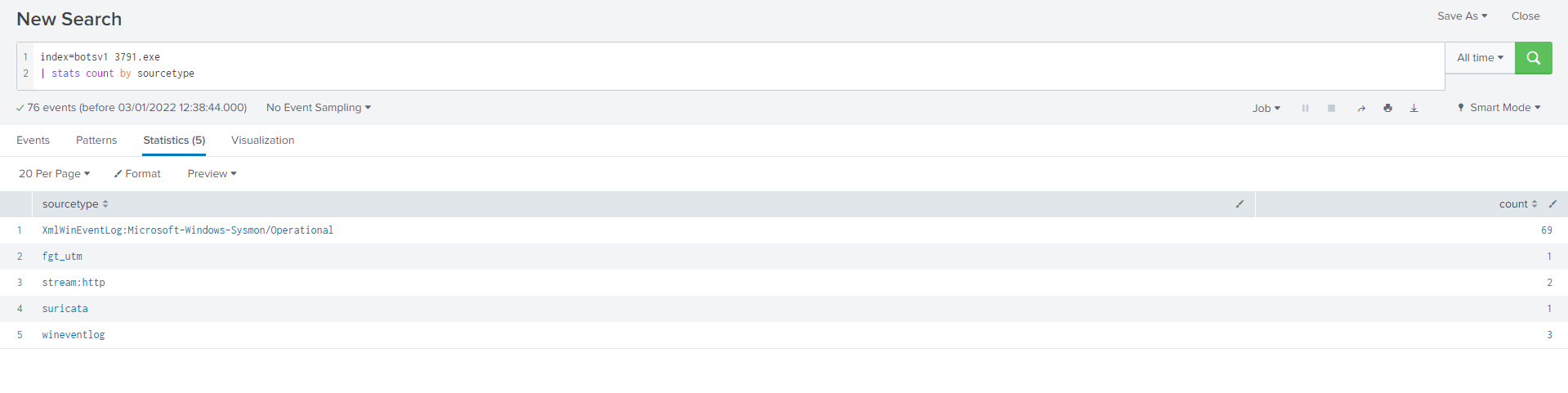Screen dimensions: 1568x393
Task: Export results with the download icon
Action: click(1414, 108)
